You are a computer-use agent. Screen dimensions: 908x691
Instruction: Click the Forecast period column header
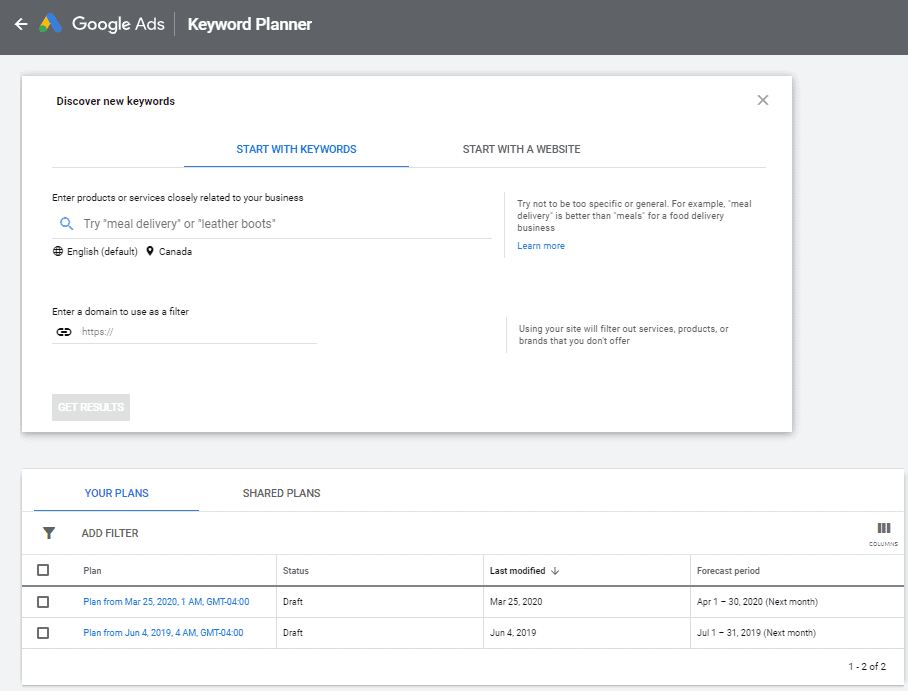pos(728,571)
